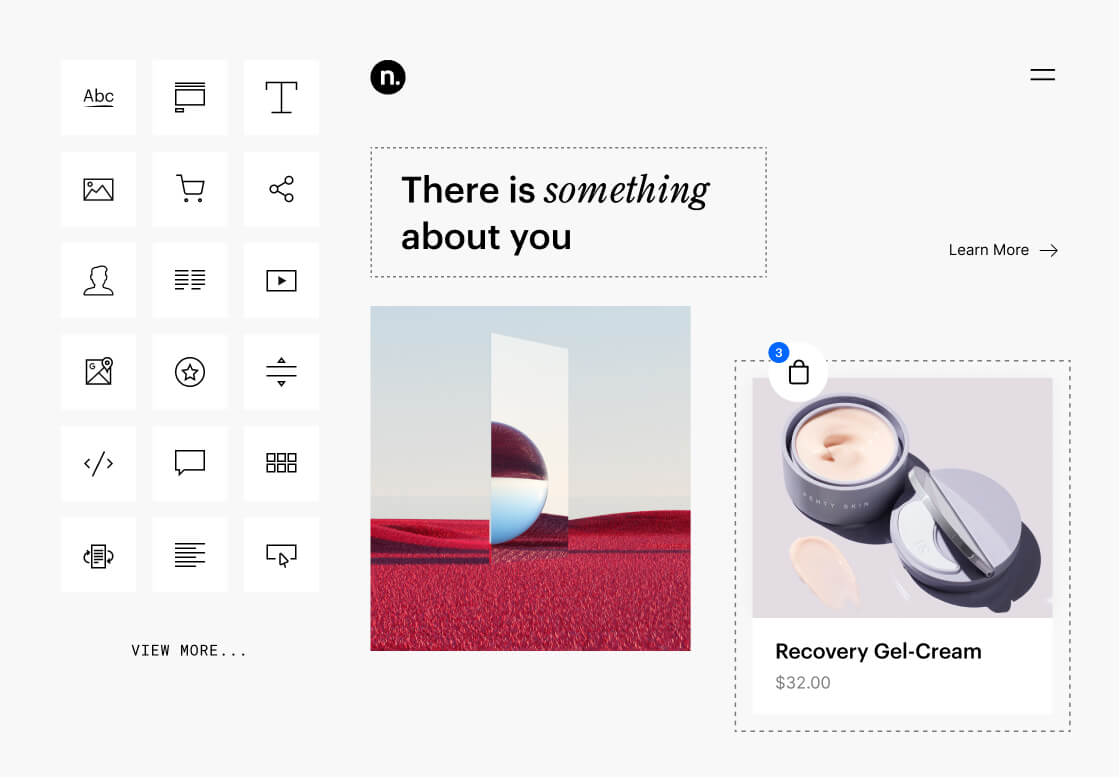Select the user profile icon
Image resolution: width=1120 pixels, height=778 pixels.
click(x=98, y=280)
